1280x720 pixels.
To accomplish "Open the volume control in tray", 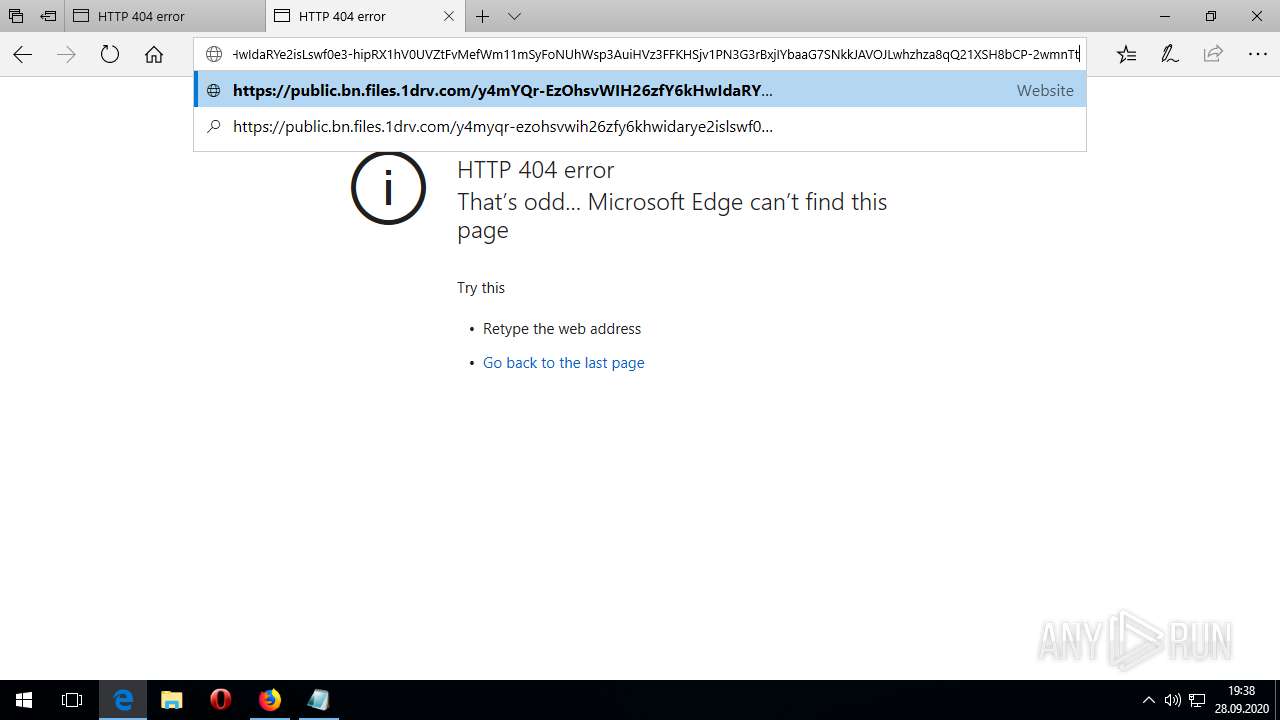I will 1173,700.
